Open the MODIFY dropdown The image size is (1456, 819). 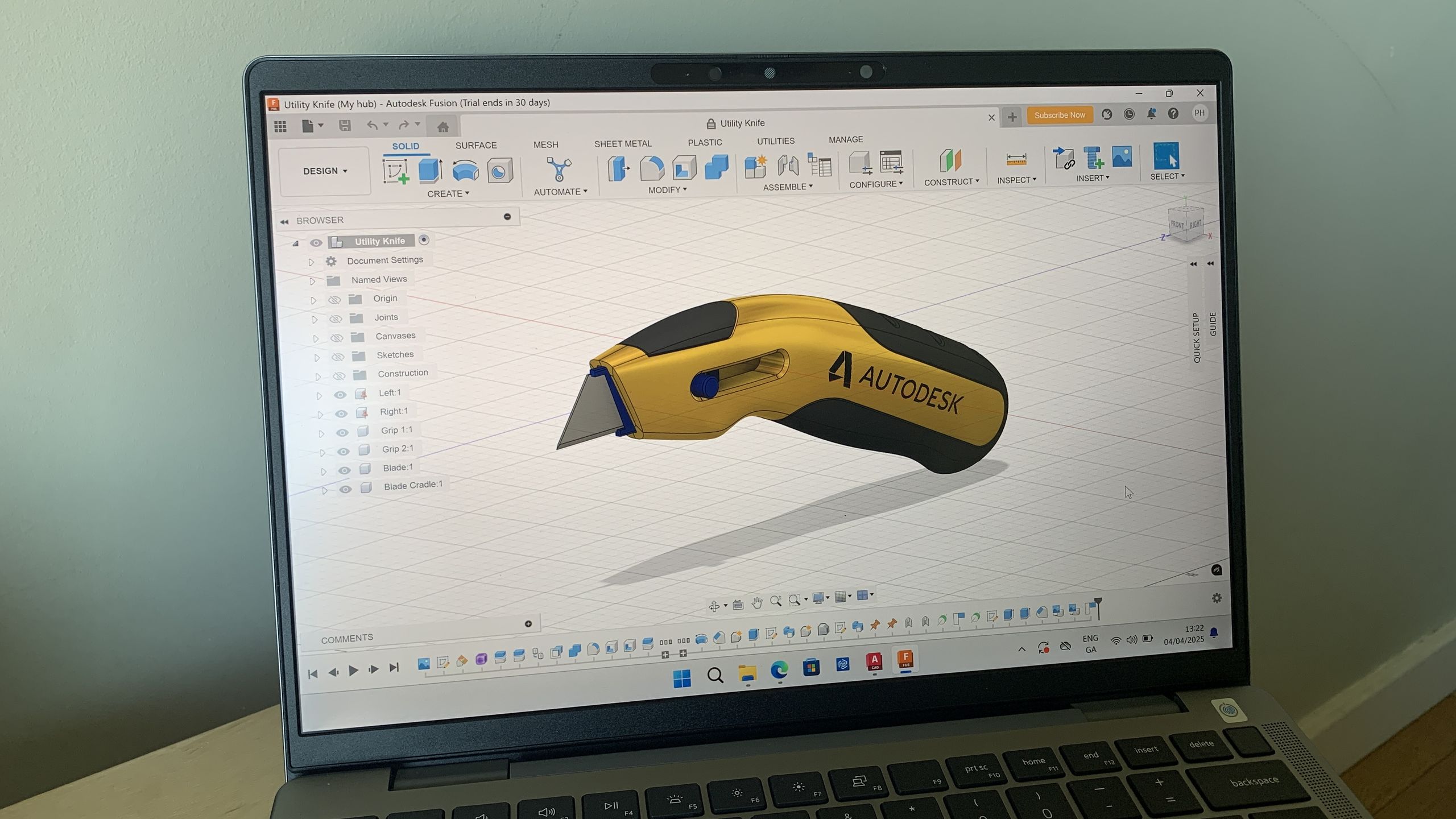tap(667, 189)
